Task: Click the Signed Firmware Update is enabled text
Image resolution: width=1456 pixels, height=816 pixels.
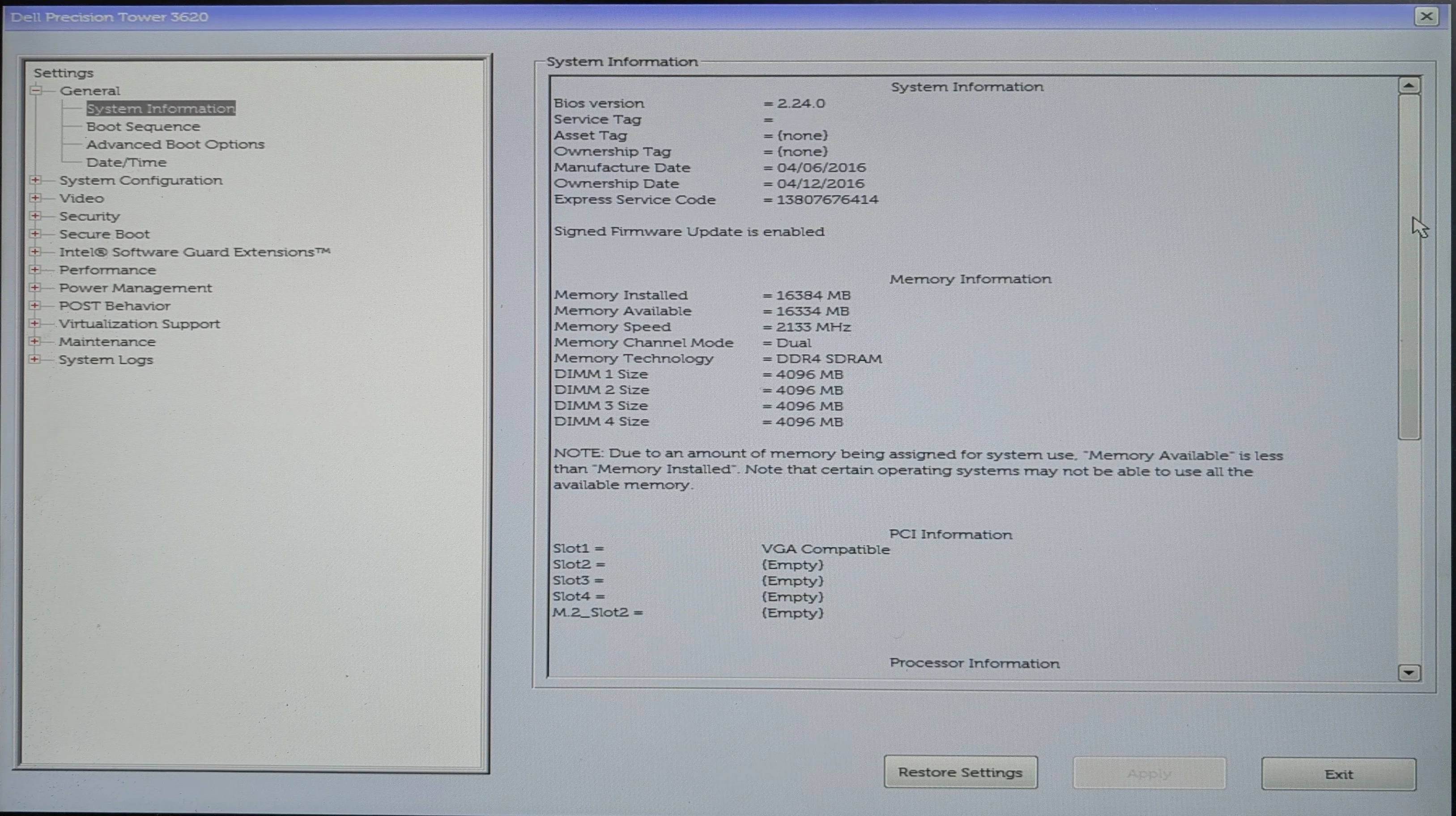Action: (689, 232)
